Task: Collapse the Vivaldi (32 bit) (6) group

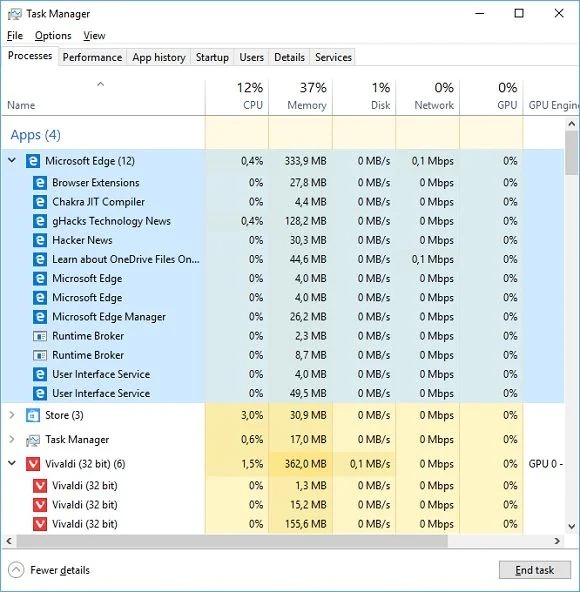Action: (12, 463)
